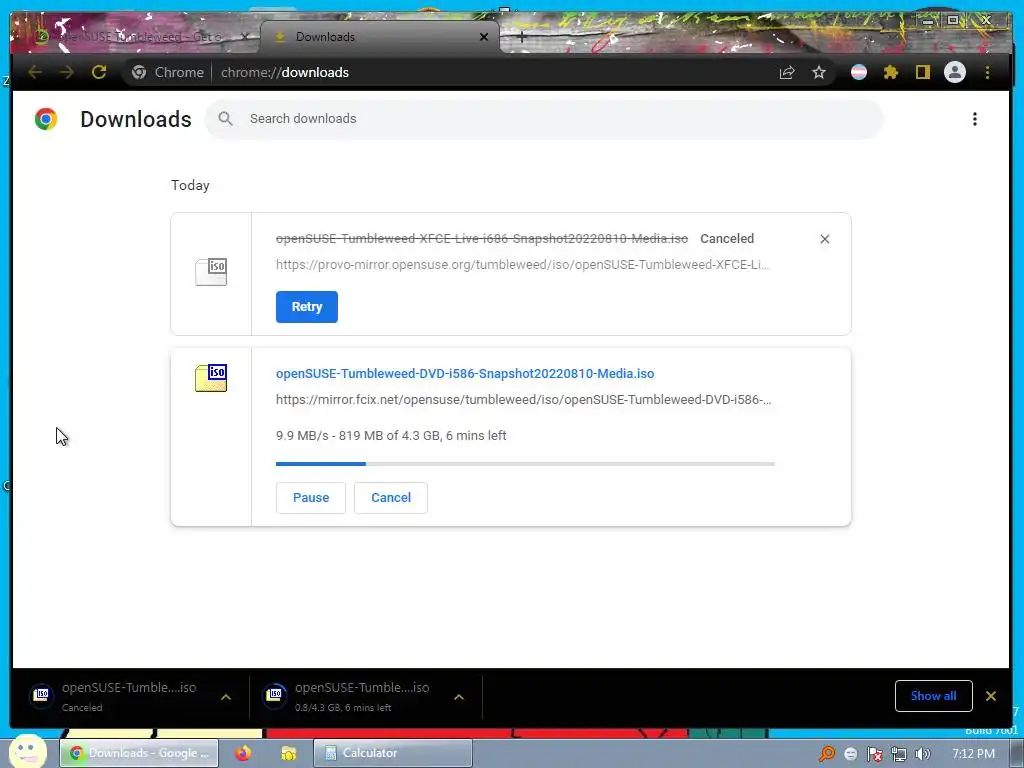Click the mirror.fcix.net source URL

[x=523, y=400]
